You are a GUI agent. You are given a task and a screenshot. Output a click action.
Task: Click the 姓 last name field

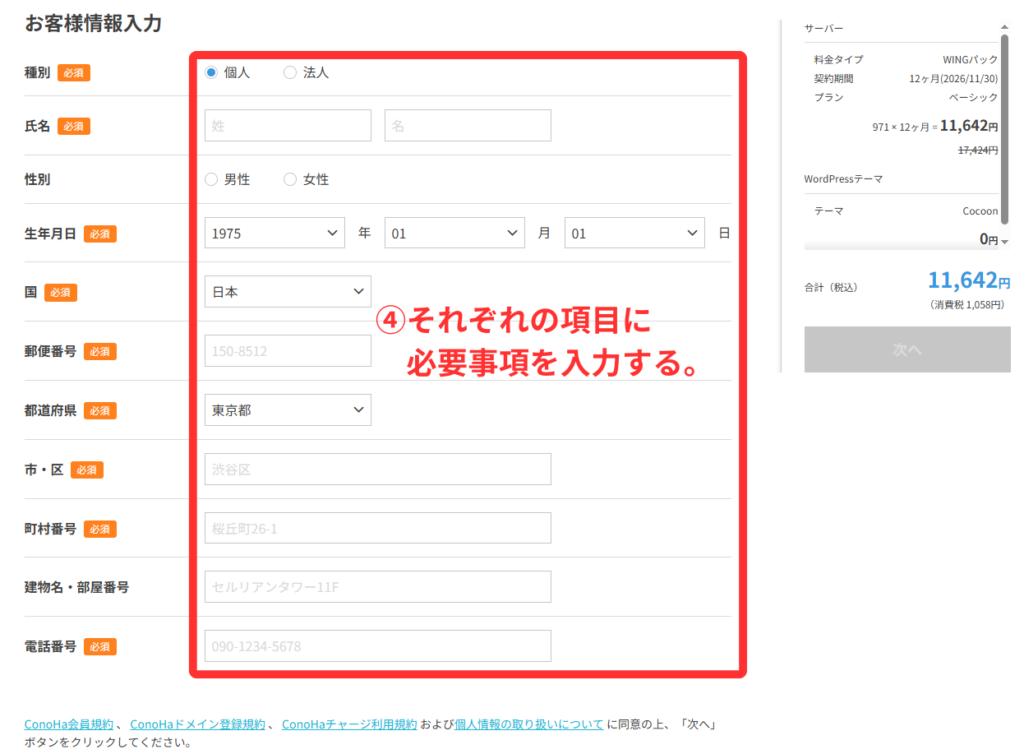coord(287,126)
